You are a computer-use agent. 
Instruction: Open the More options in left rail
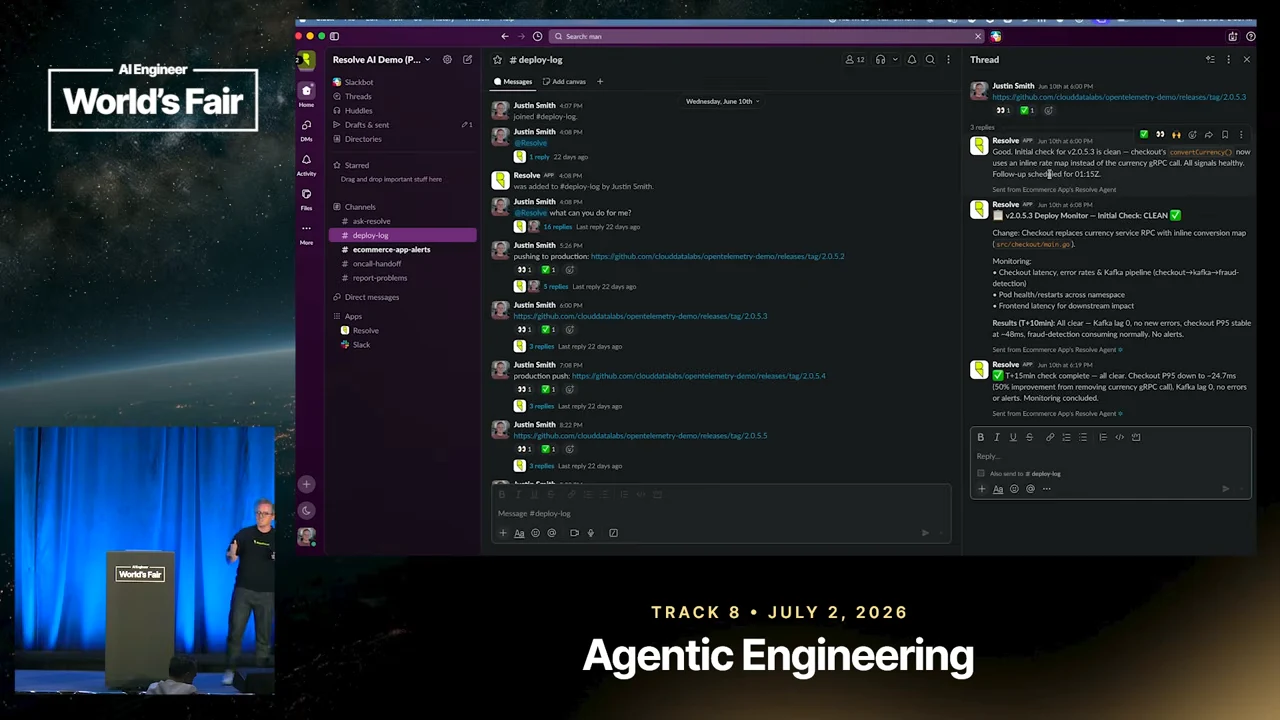(x=306, y=229)
